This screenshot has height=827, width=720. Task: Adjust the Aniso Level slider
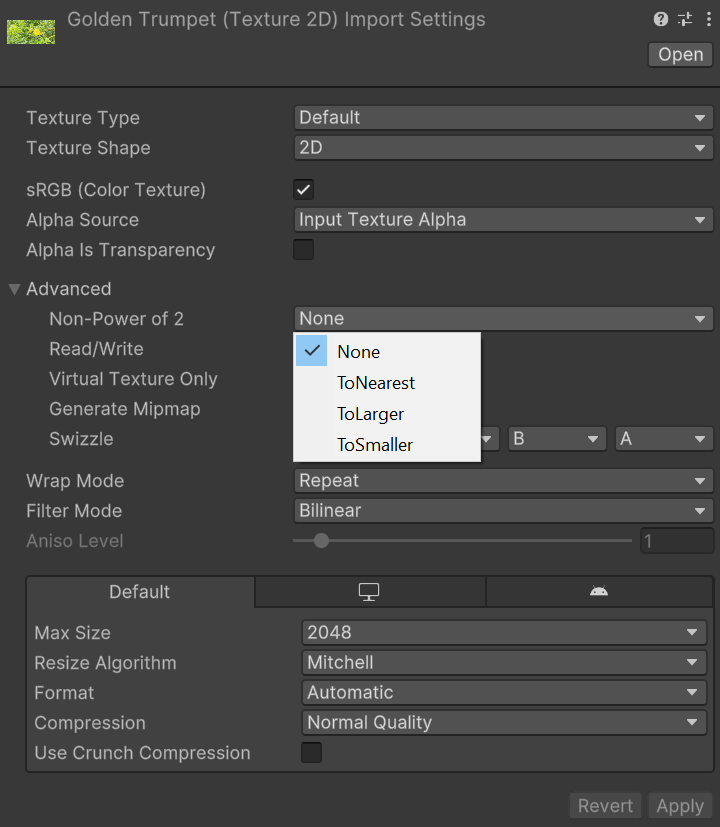coord(320,540)
